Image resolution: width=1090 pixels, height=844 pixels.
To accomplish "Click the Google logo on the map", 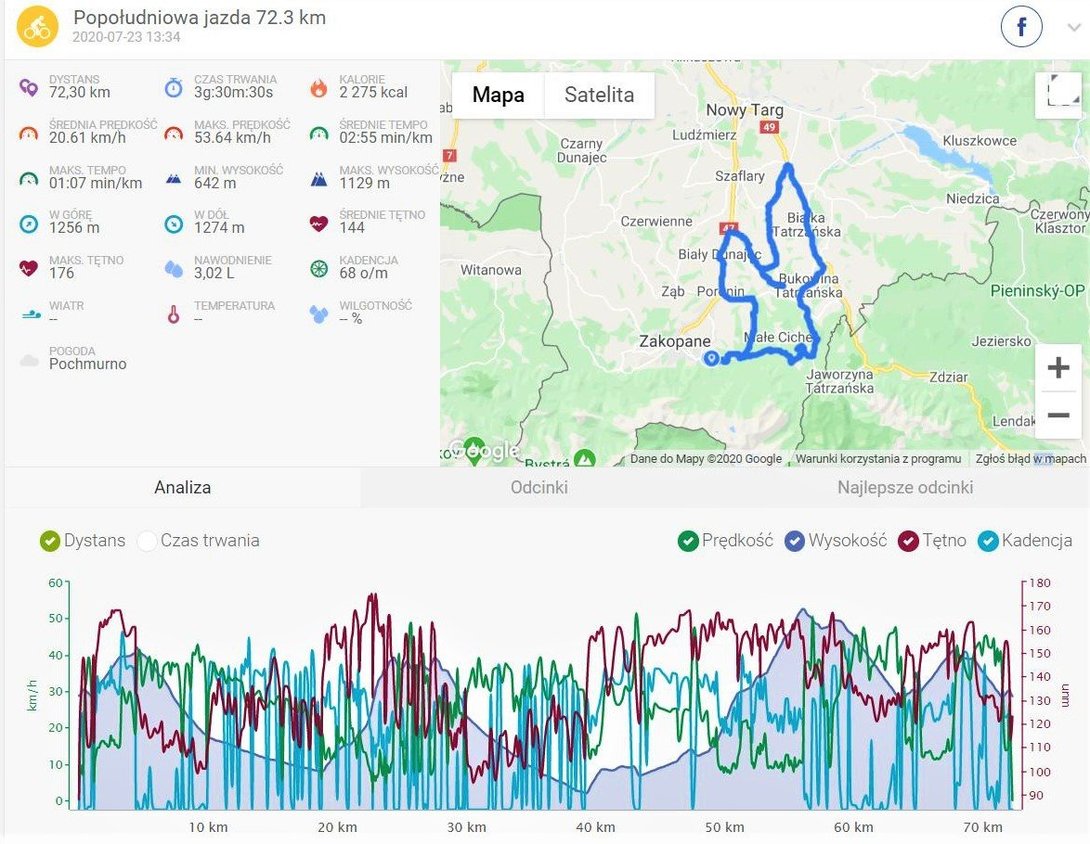I will pyautogui.click(x=485, y=451).
